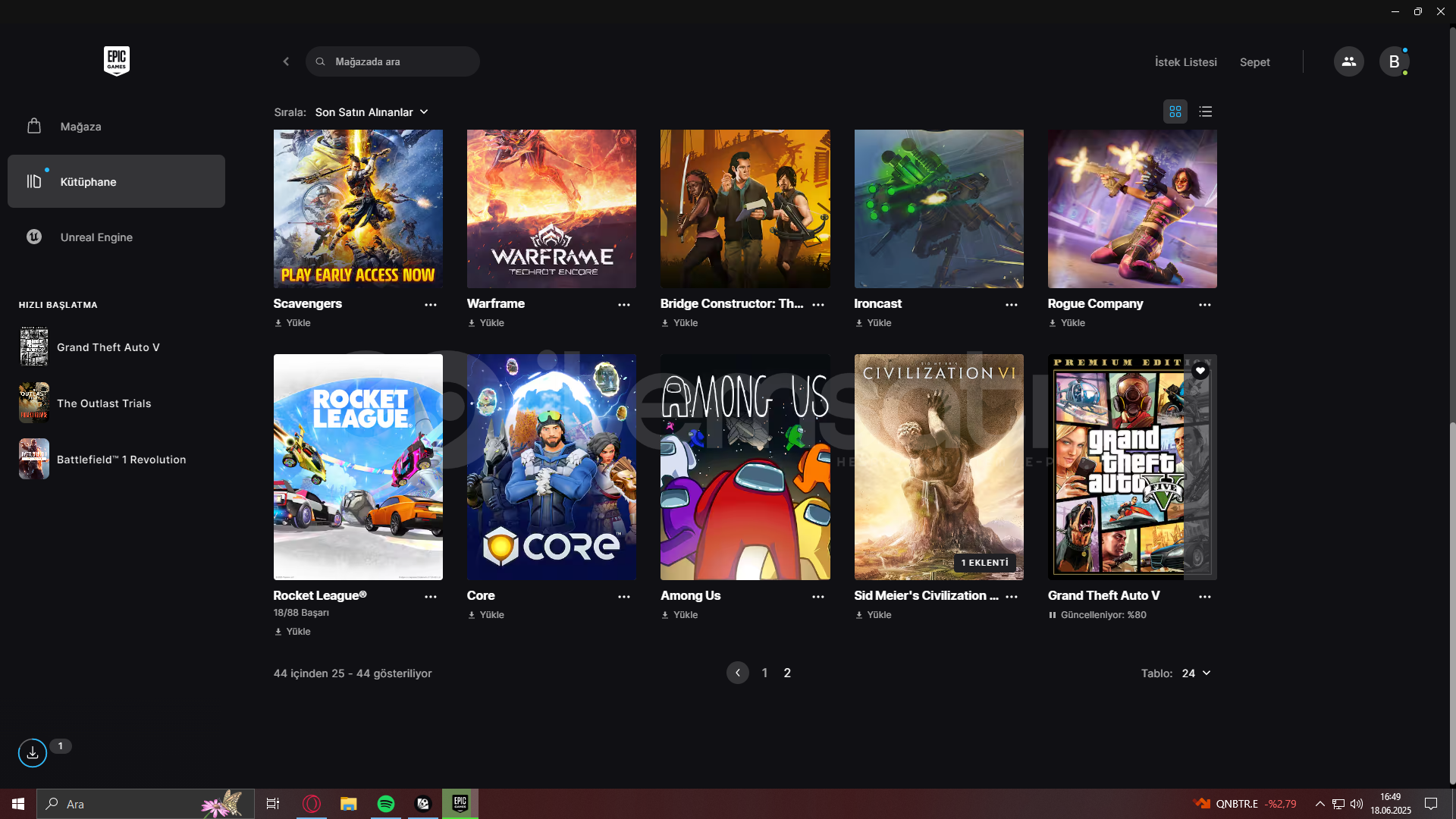Open the Rocket League cover thumbnail
The width and height of the screenshot is (1456, 819).
[x=358, y=467]
